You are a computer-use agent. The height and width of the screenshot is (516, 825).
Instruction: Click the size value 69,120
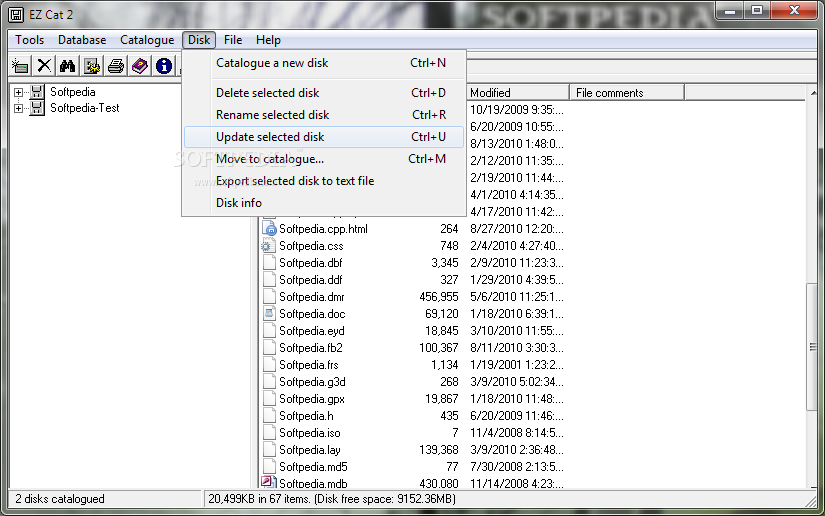(441, 314)
